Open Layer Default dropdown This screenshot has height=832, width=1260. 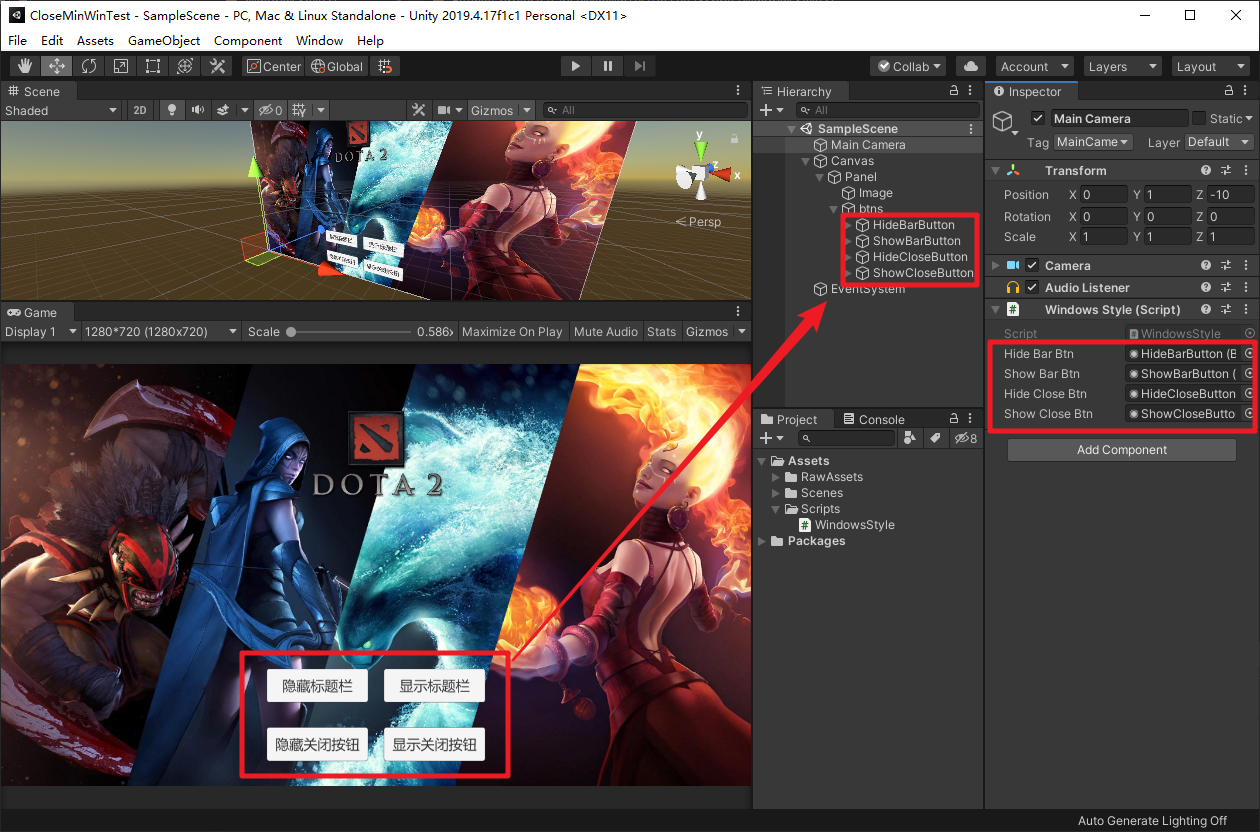point(1218,142)
